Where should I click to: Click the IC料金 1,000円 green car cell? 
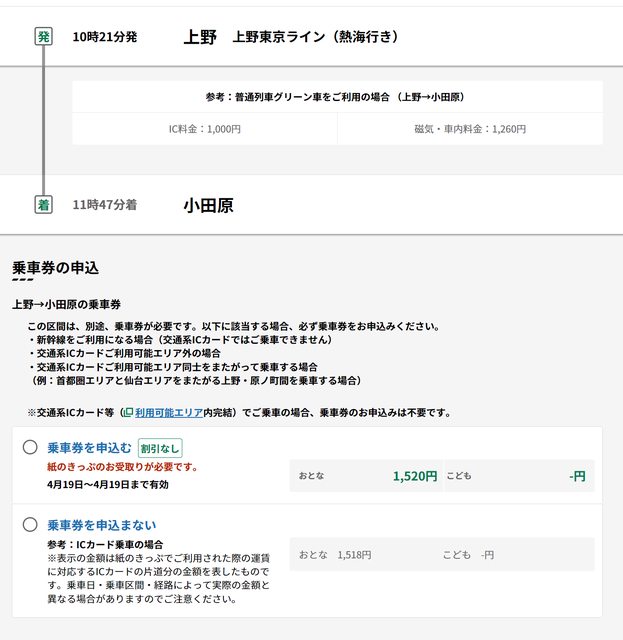tap(204, 129)
